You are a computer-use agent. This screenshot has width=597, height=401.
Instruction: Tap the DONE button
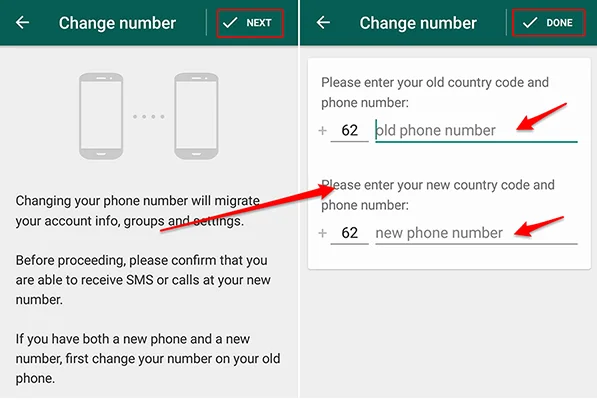[x=549, y=23]
